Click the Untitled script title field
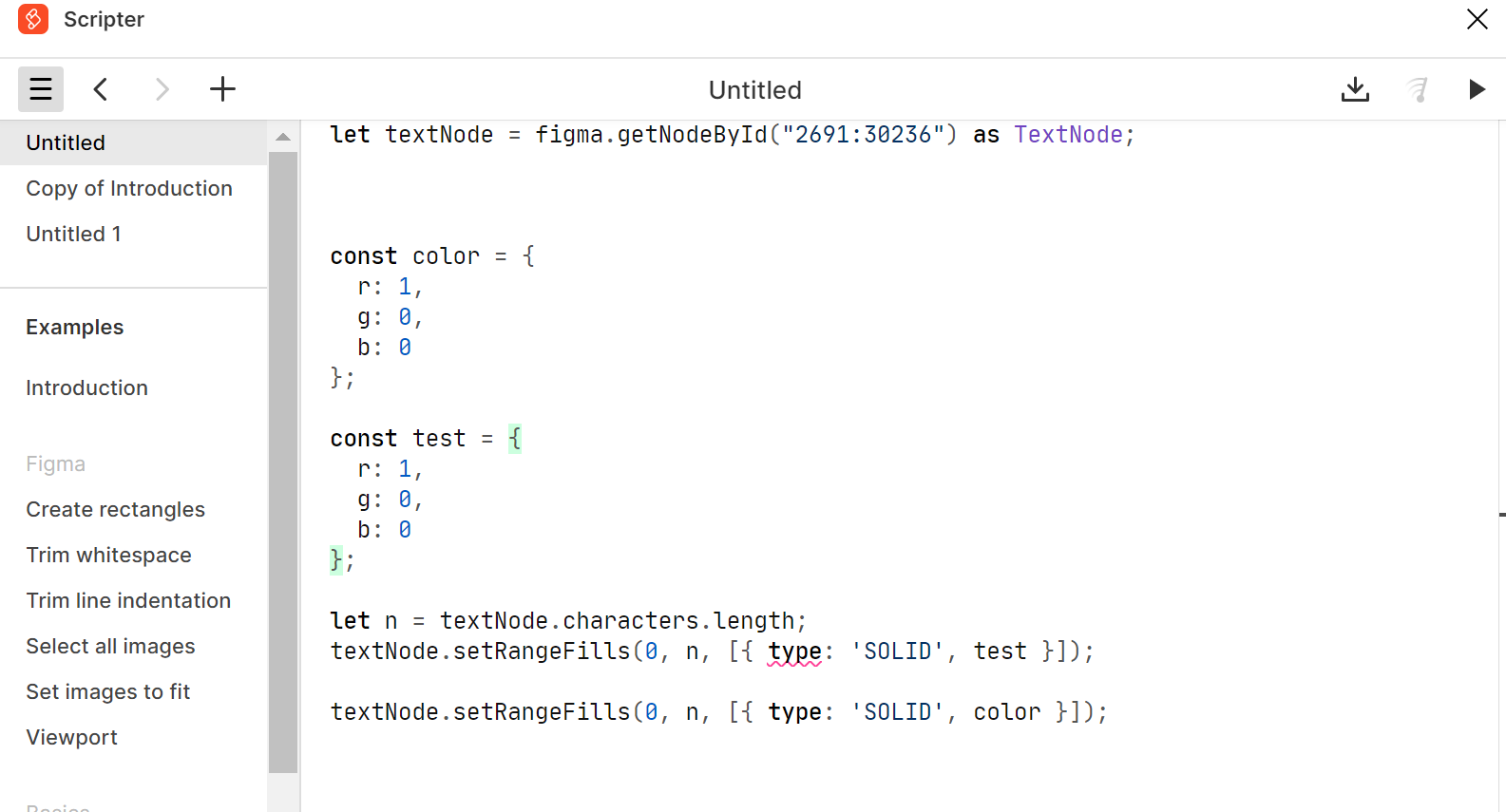 coord(755,89)
